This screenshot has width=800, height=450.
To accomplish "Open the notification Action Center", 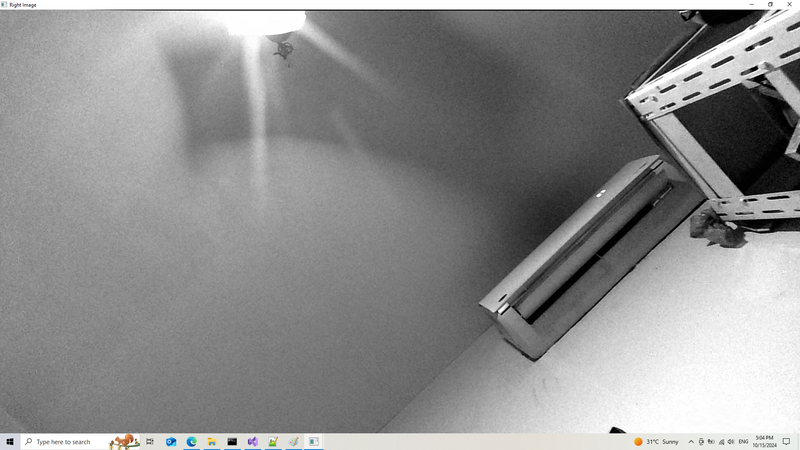I will (787, 441).
